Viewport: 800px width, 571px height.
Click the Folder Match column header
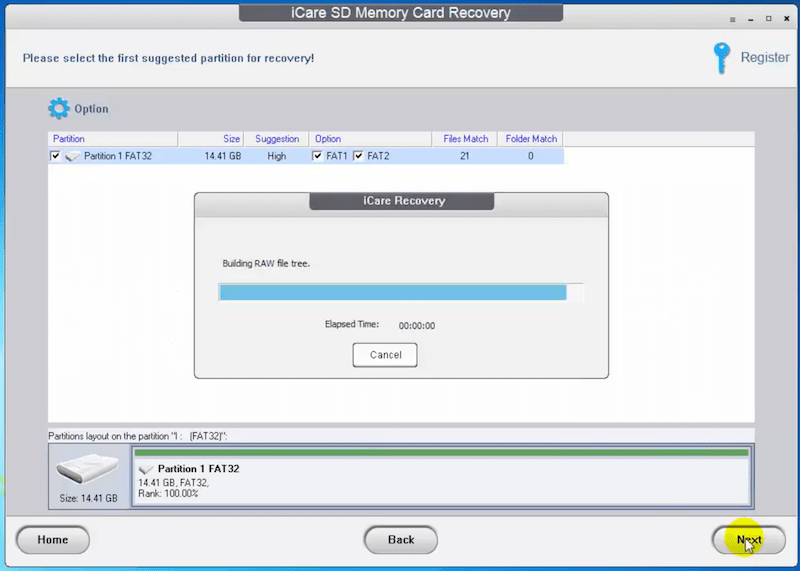click(531, 139)
